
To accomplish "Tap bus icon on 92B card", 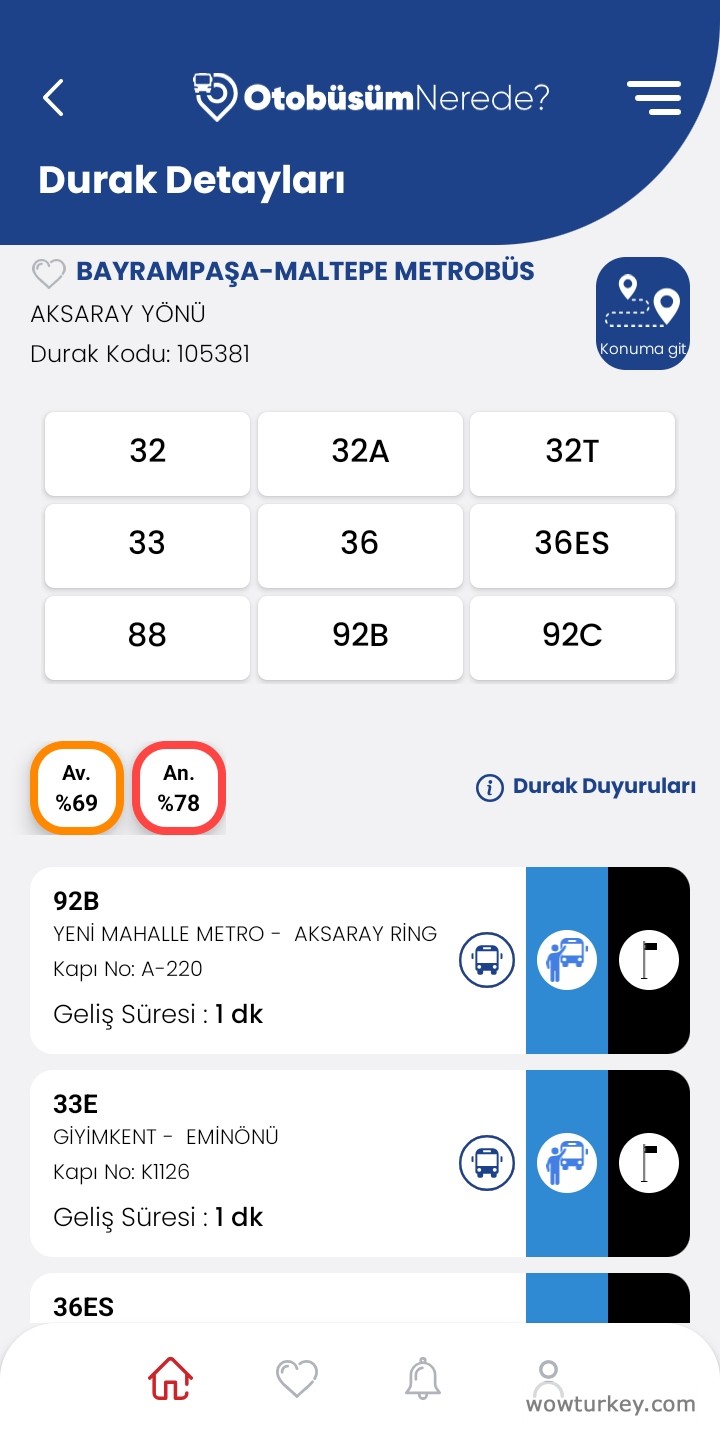I will point(487,960).
